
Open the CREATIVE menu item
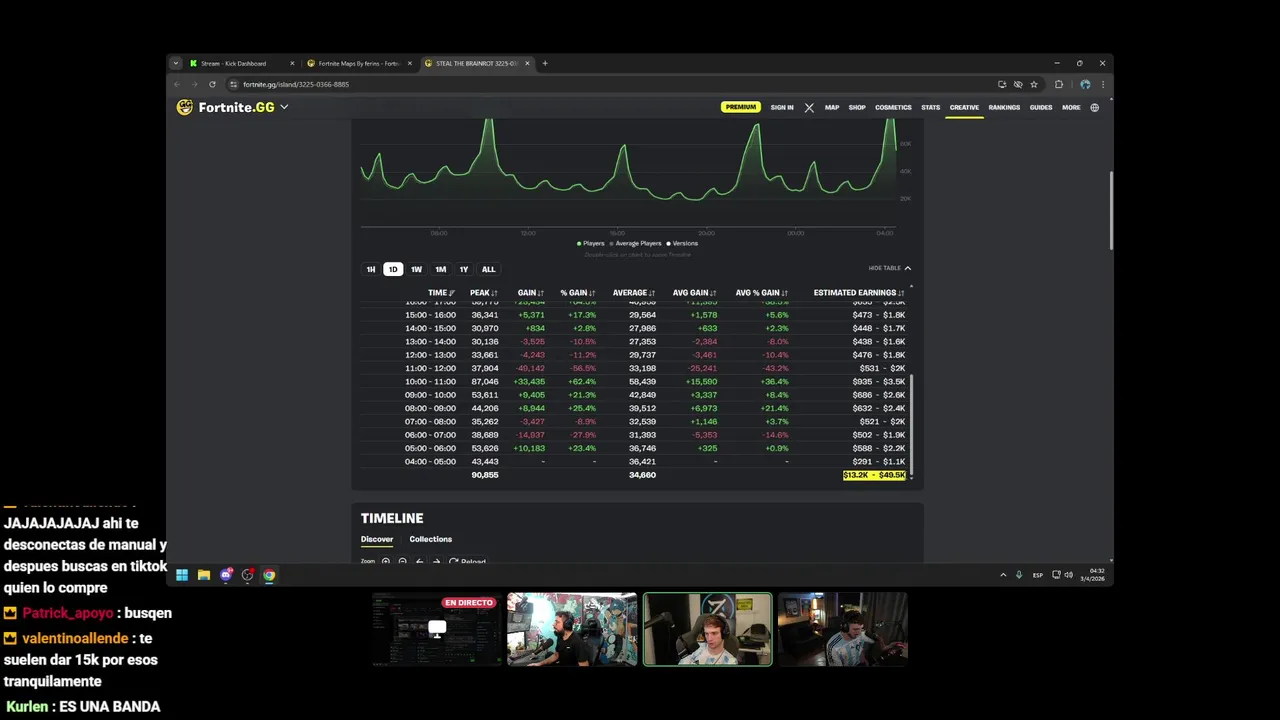pos(964,107)
